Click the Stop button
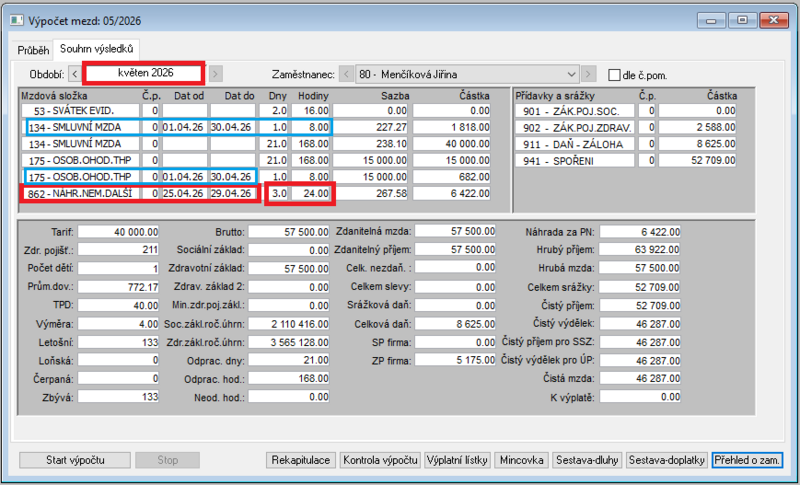This screenshot has width=800, height=485. [167, 460]
